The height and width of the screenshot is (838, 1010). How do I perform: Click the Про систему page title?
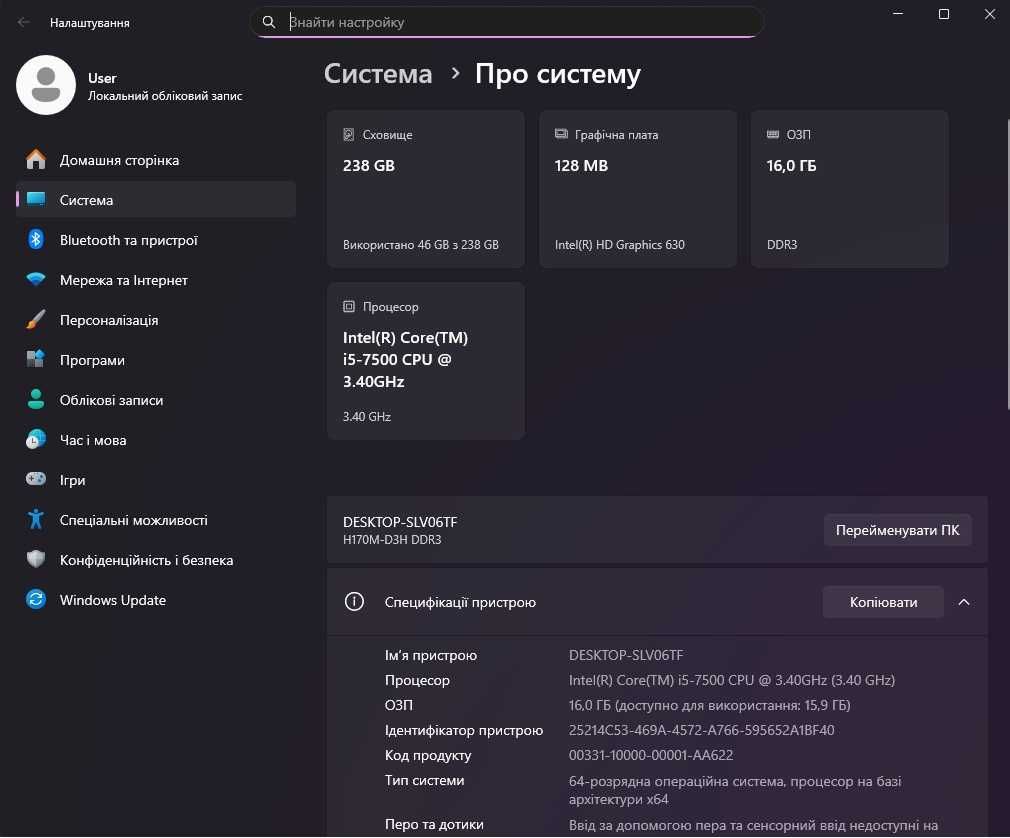558,75
